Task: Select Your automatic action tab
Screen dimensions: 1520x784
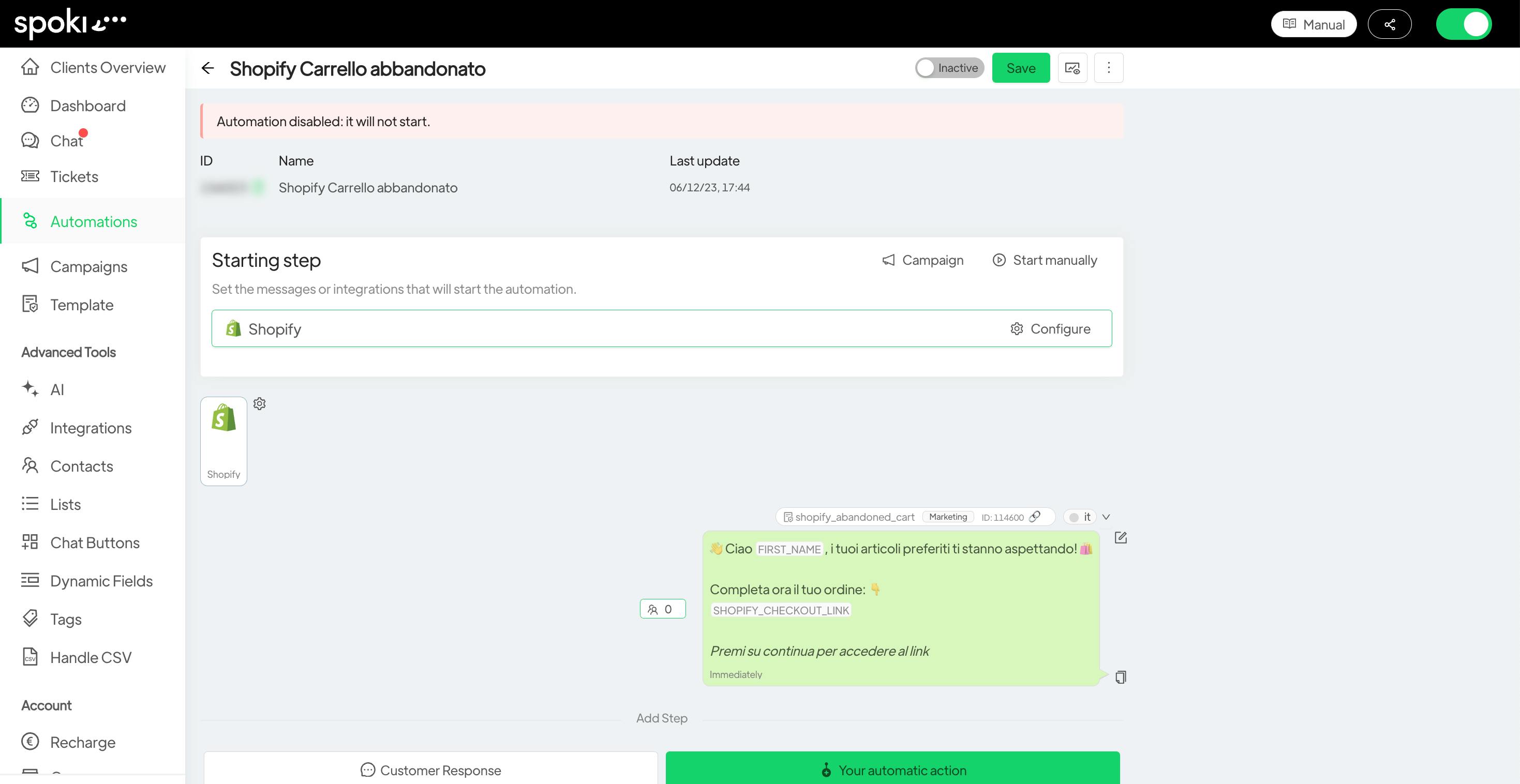Action: point(893,768)
